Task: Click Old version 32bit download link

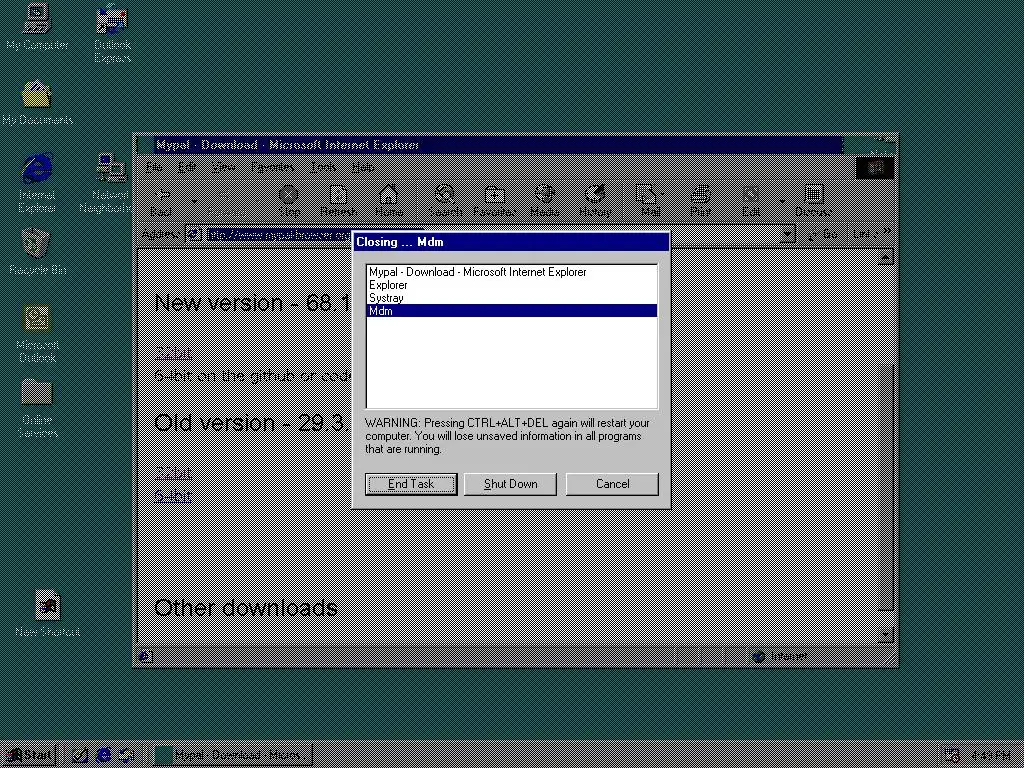Action: tap(173, 472)
